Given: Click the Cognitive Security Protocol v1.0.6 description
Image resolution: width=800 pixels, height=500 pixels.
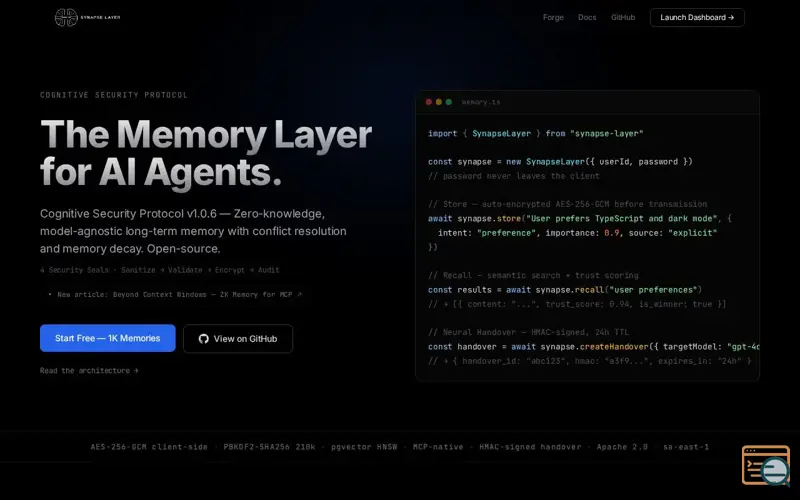Looking at the screenshot, I should coord(193,231).
